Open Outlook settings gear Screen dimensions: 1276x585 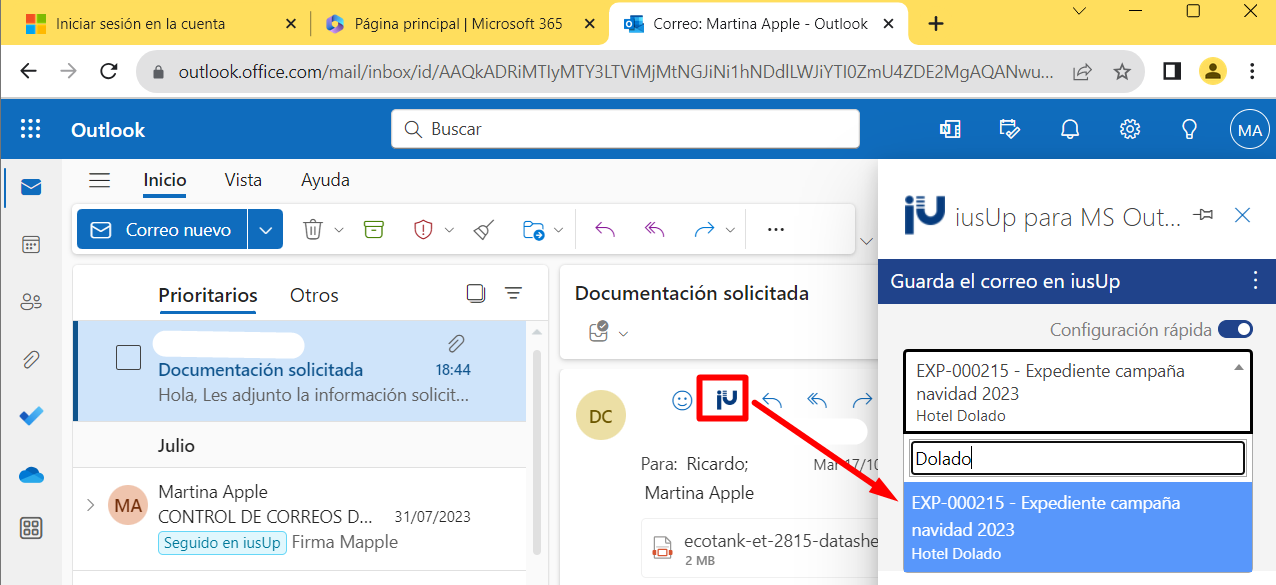1130,129
